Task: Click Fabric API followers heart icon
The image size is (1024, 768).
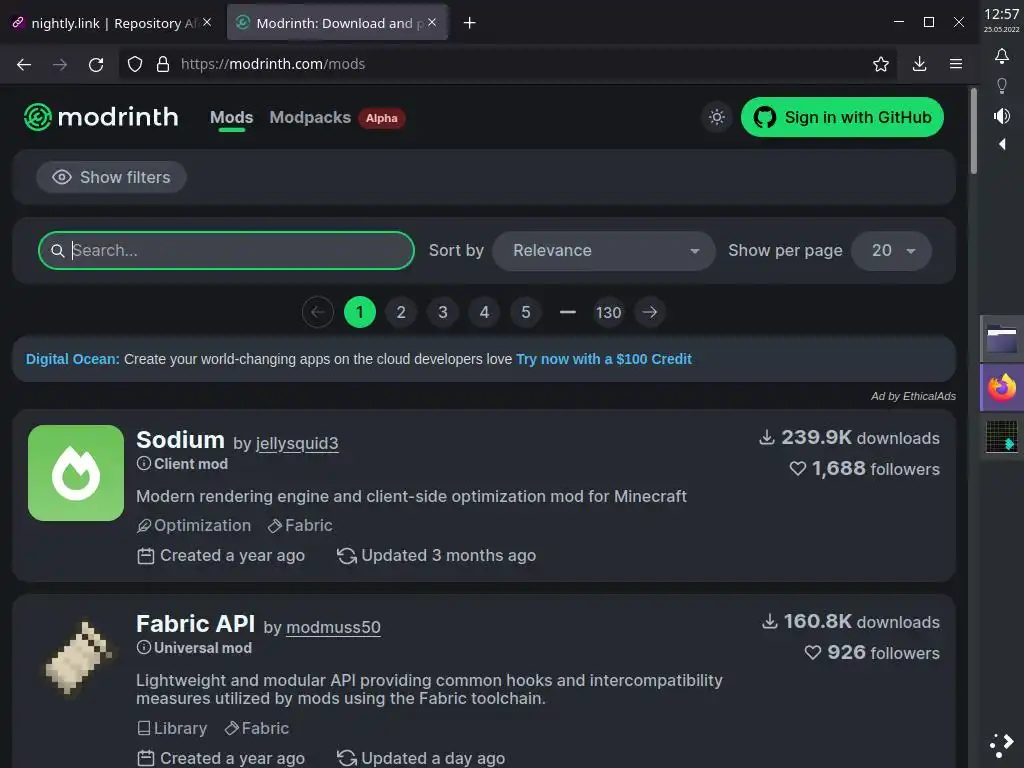Action: 812,652
